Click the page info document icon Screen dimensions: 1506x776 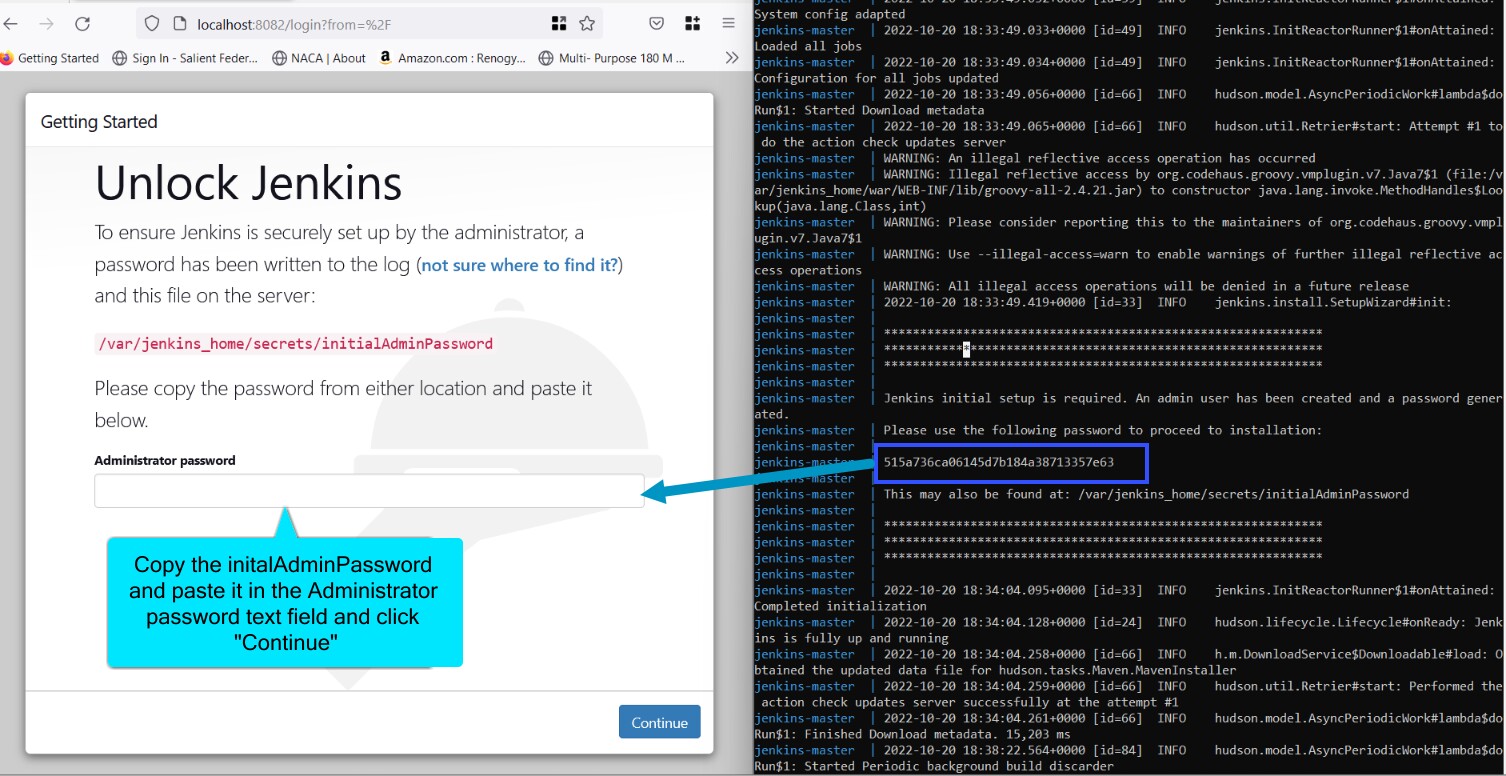tap(179, 23)
